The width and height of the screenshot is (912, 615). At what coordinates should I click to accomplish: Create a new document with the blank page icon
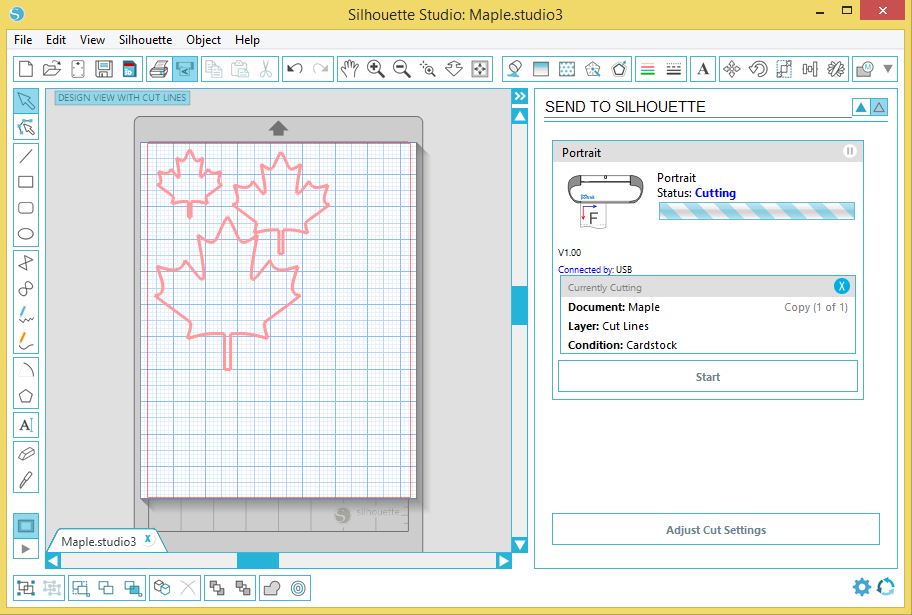coord(26,69)
